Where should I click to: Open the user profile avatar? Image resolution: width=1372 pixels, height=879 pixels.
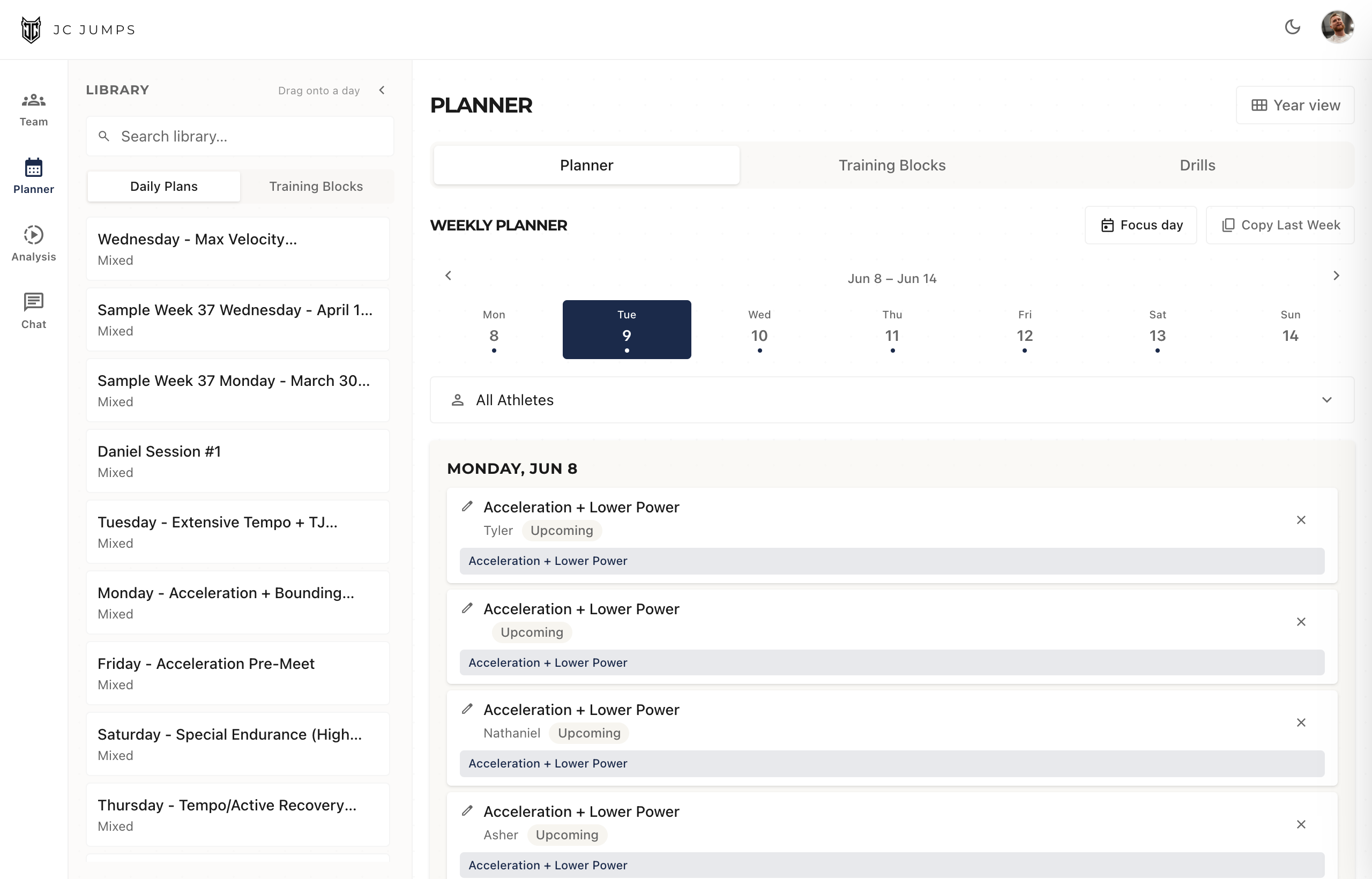(1337, 27)
